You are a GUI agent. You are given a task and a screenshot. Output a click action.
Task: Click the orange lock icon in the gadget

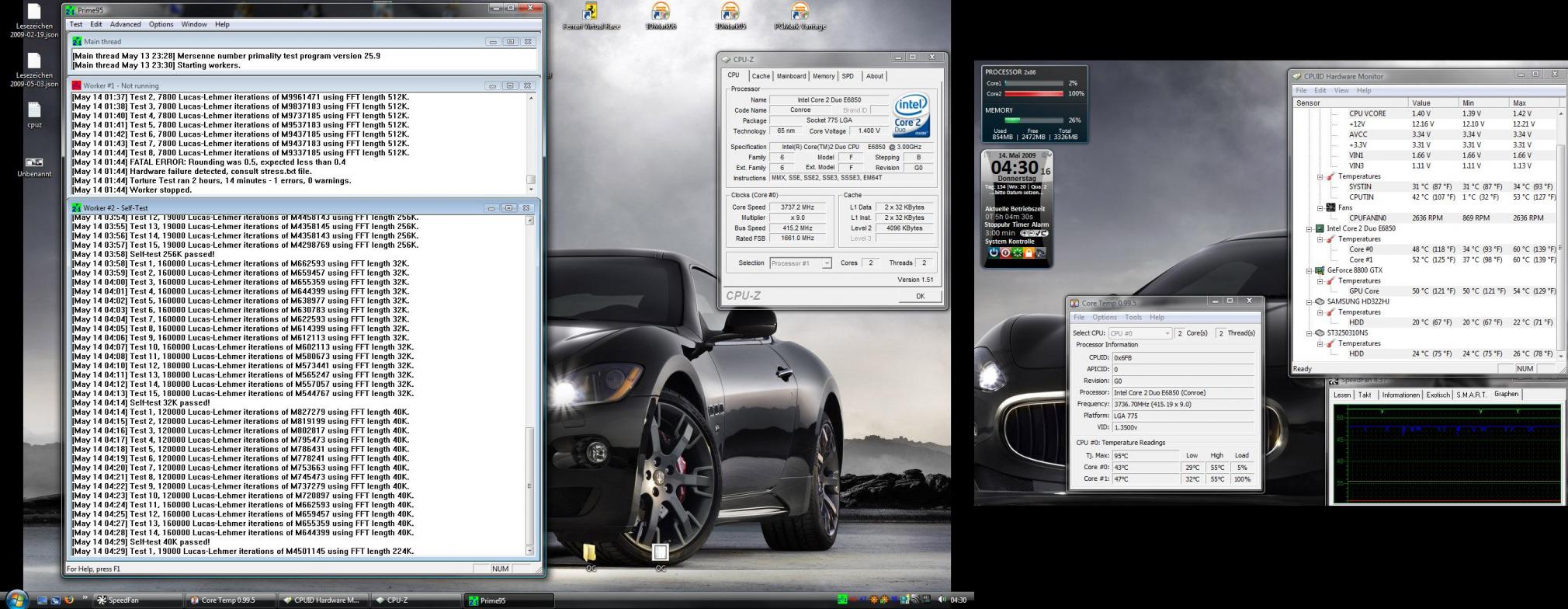click(x=1029, y=252)
